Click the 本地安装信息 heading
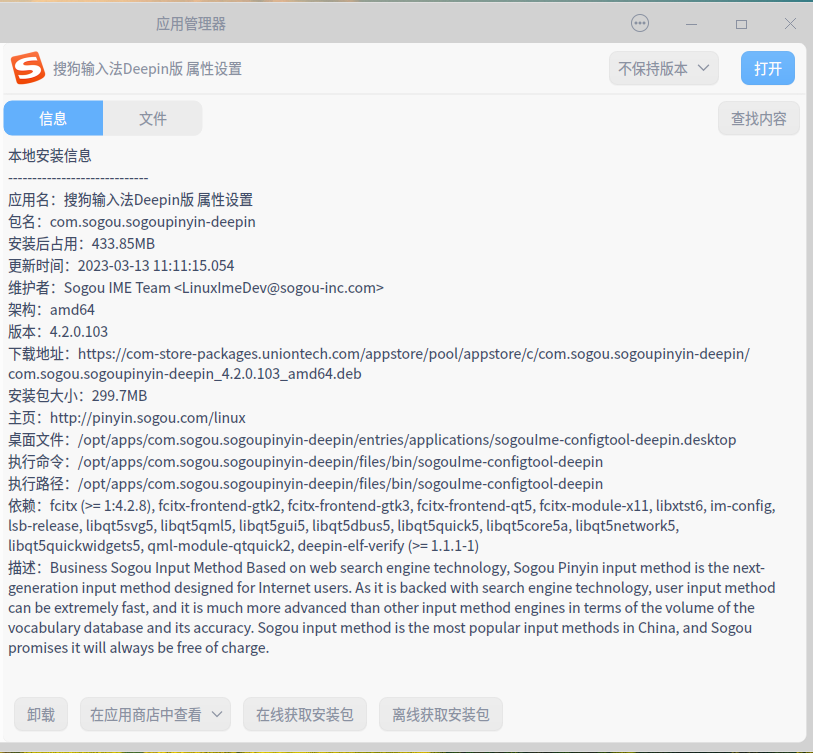 click(50, 156)
